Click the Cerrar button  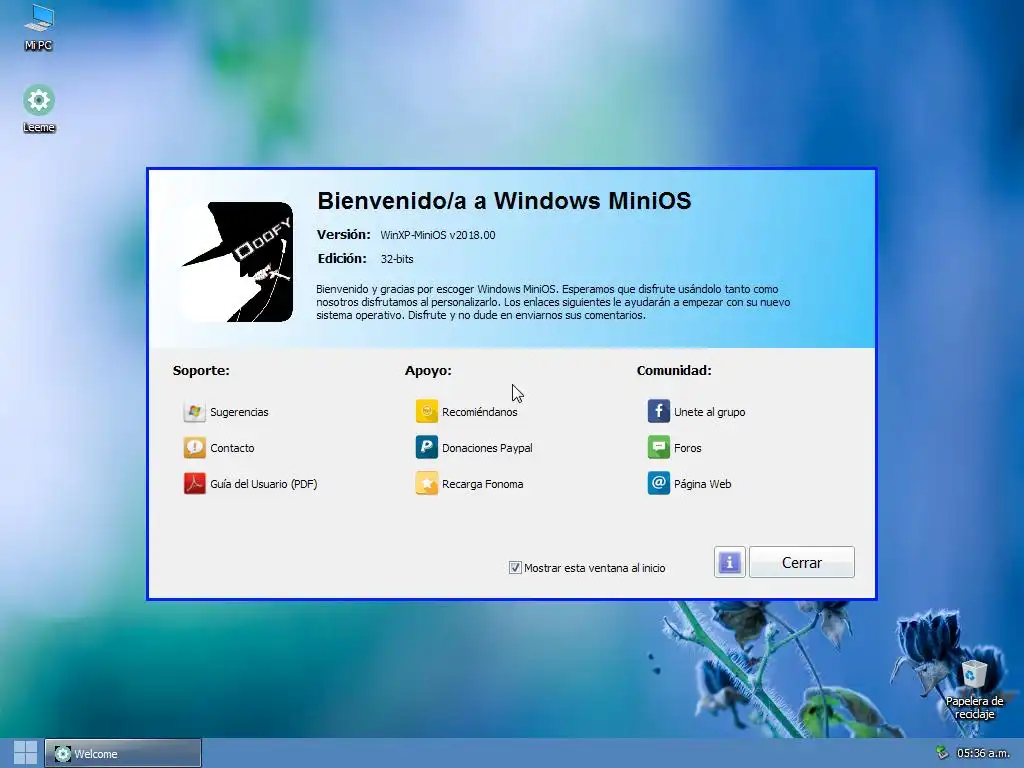[x=801, y=562]
